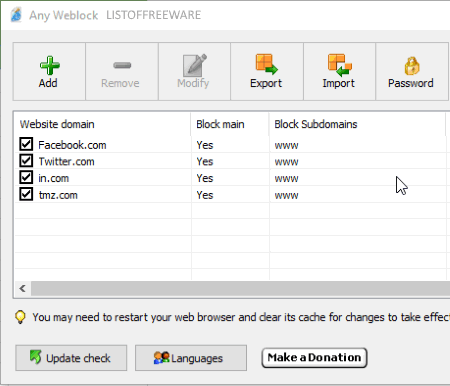The image size is (450, 386).
Task: Click Update check button
Action: (x=71, y=358)
